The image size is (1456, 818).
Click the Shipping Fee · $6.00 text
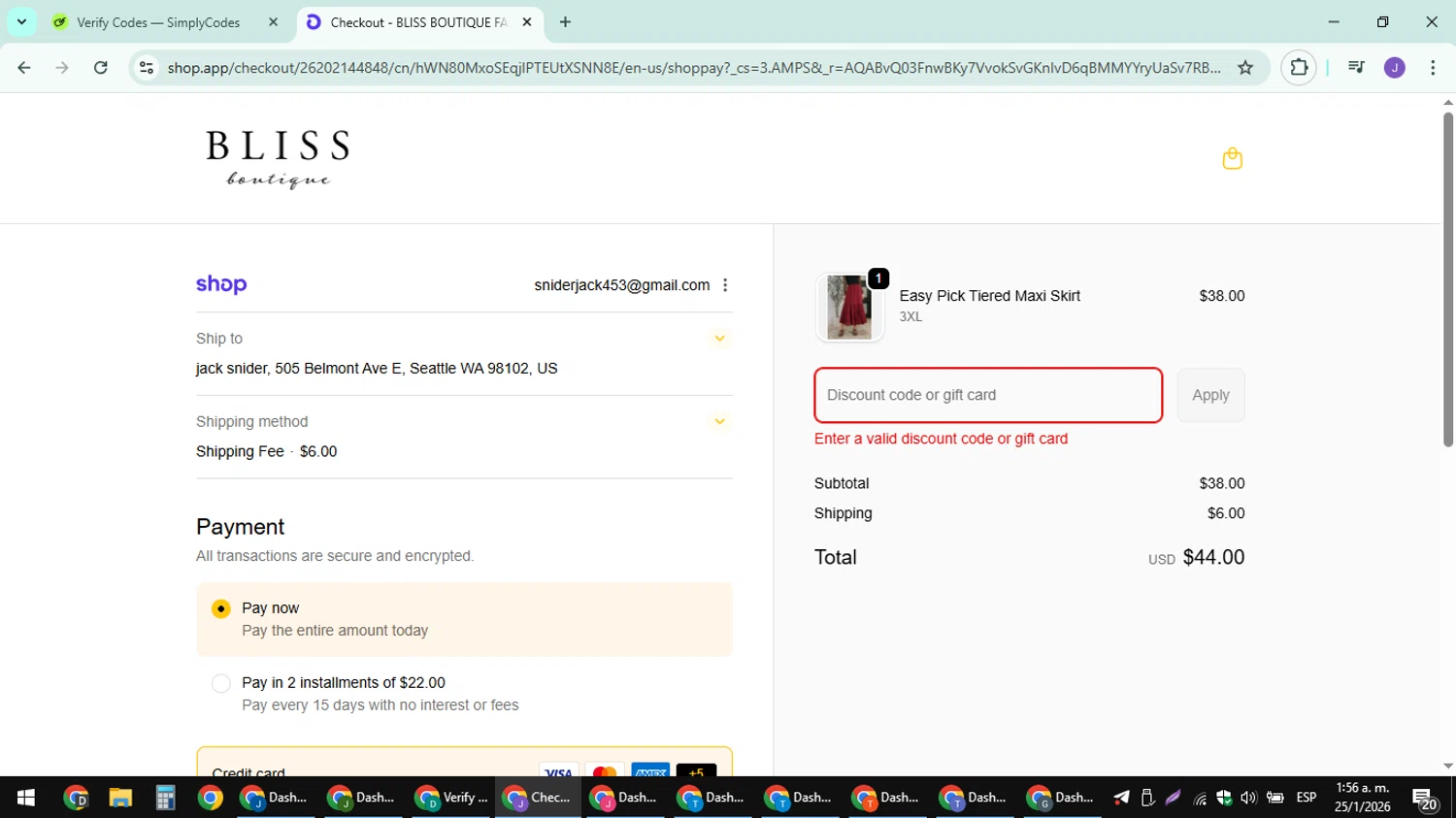(x=266, y=452)
